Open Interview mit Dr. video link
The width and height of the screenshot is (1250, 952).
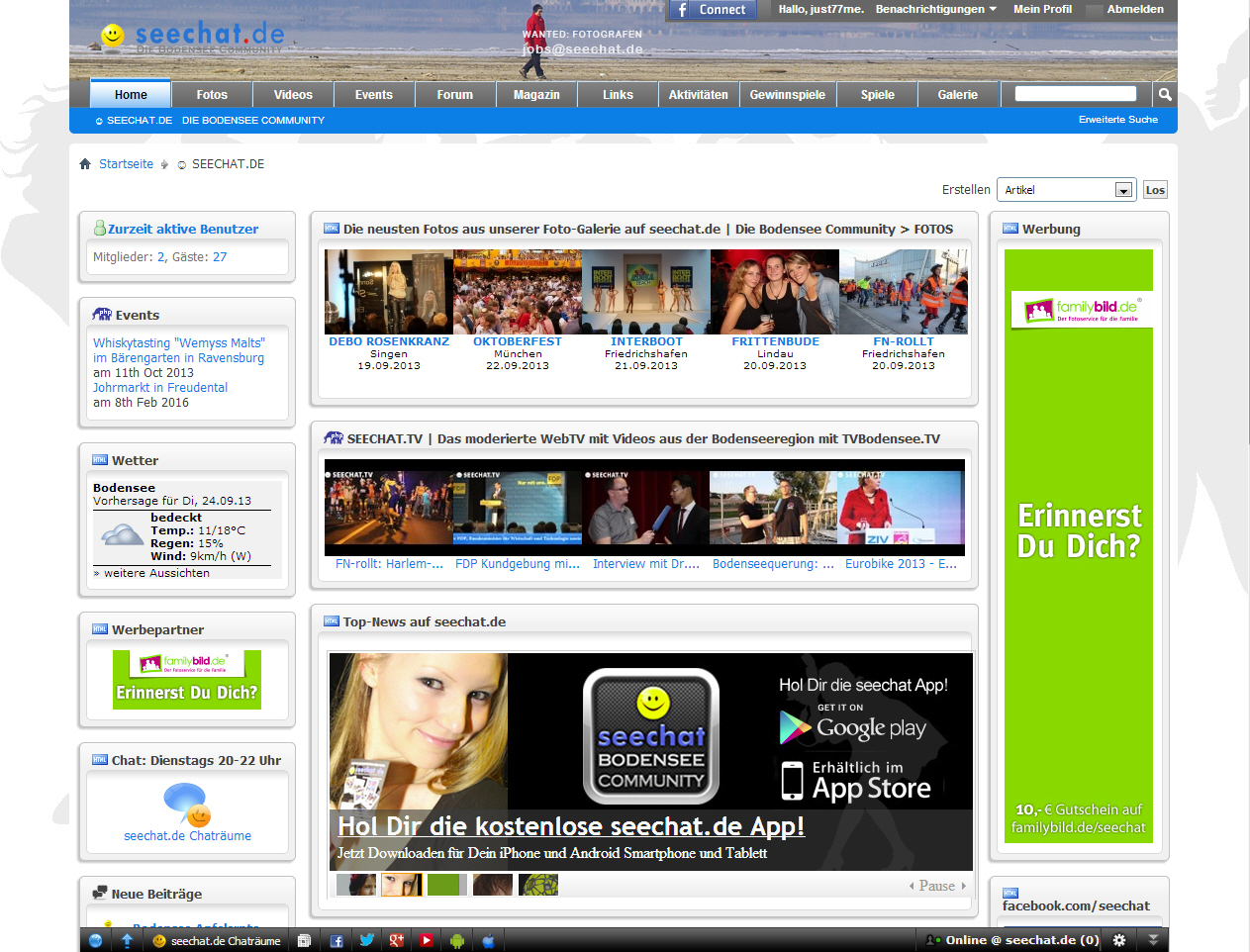click(646, 564)
